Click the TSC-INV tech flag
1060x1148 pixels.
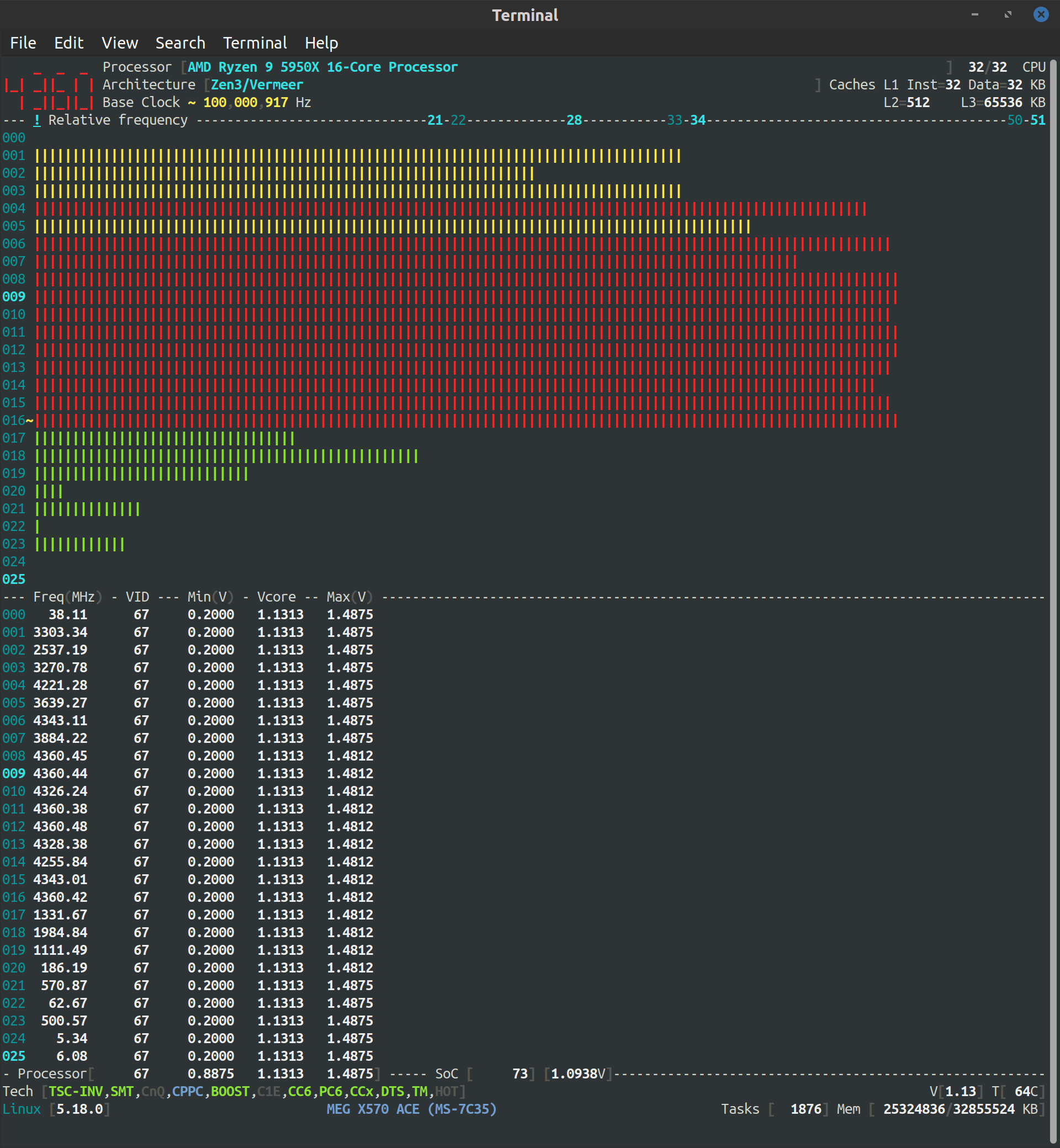tap(76, 1091)
